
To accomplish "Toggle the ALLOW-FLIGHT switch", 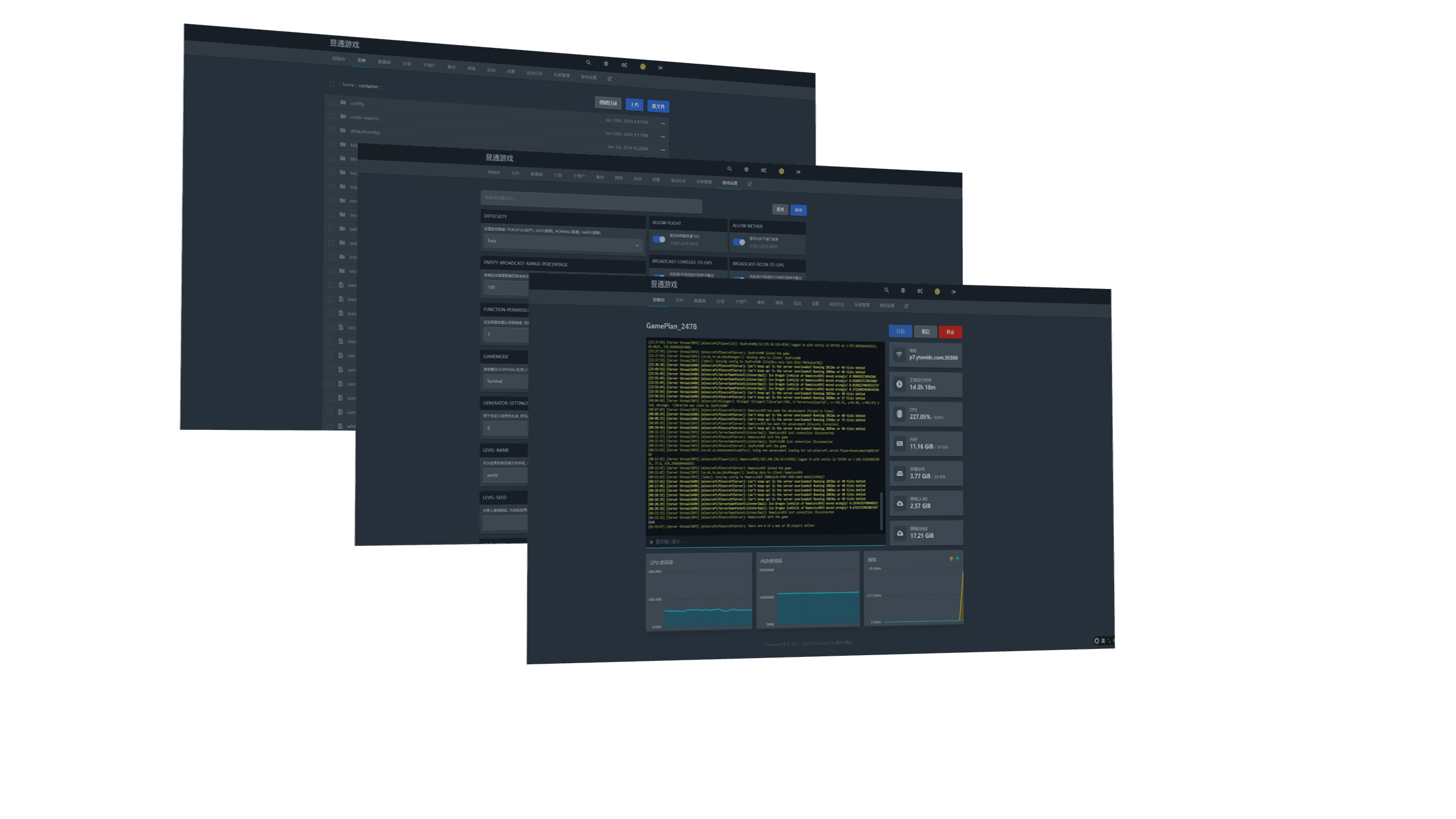I will pyautogui.click(x=659, y=239).
